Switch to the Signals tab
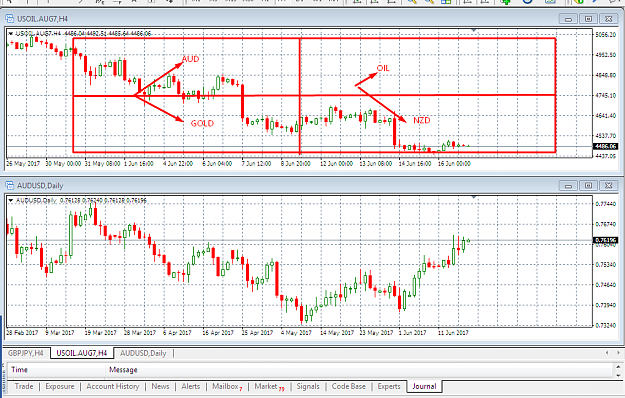Viewport: 625px width, 398px height. click(x=308, y=386)
